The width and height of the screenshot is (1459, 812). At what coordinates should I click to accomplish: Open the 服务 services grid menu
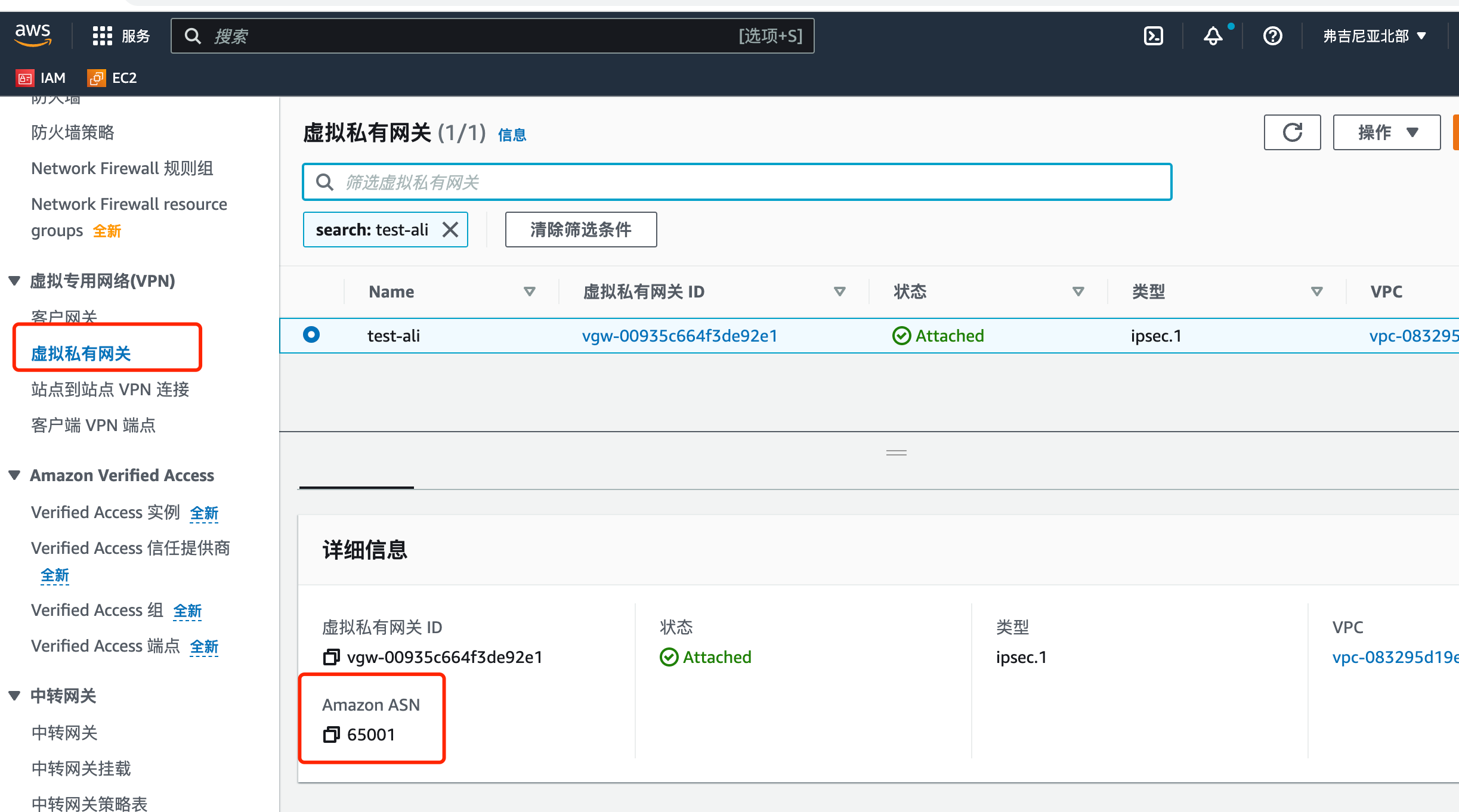click(121, 36)
